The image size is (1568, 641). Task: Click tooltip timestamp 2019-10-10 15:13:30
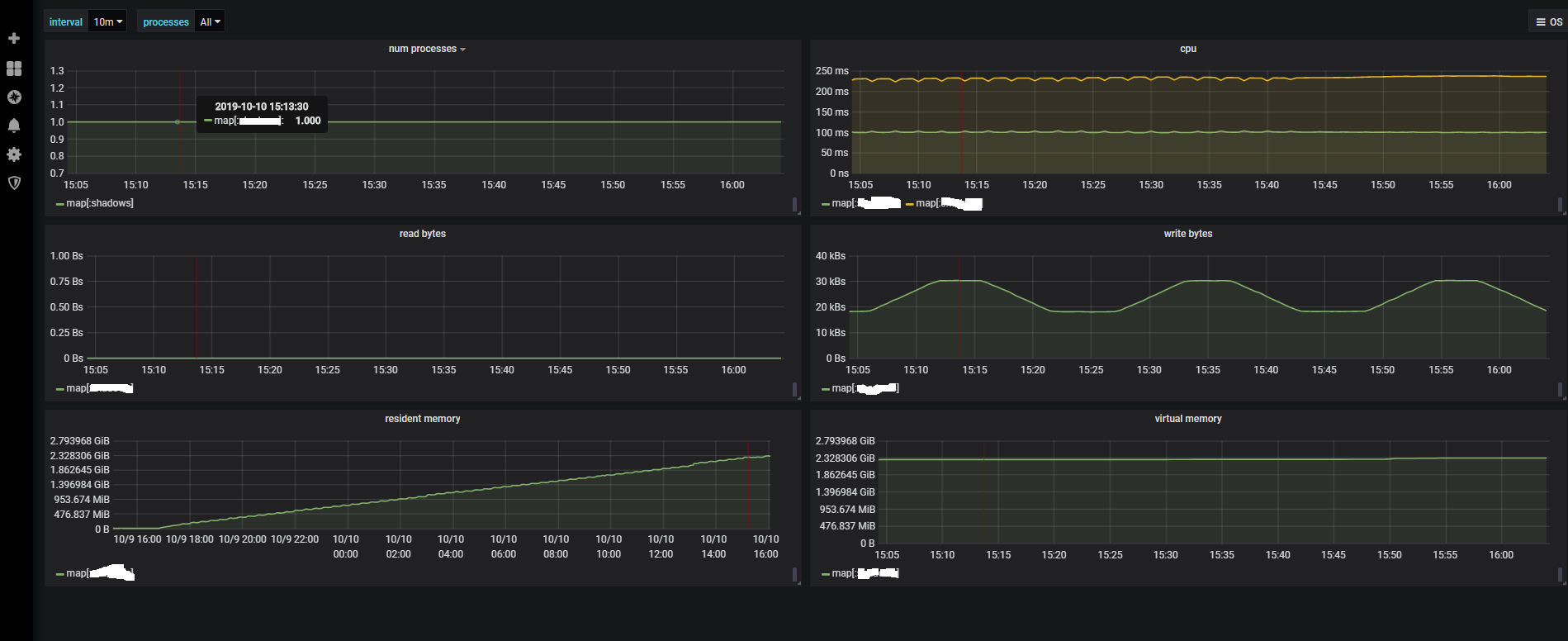click(262, 107)
